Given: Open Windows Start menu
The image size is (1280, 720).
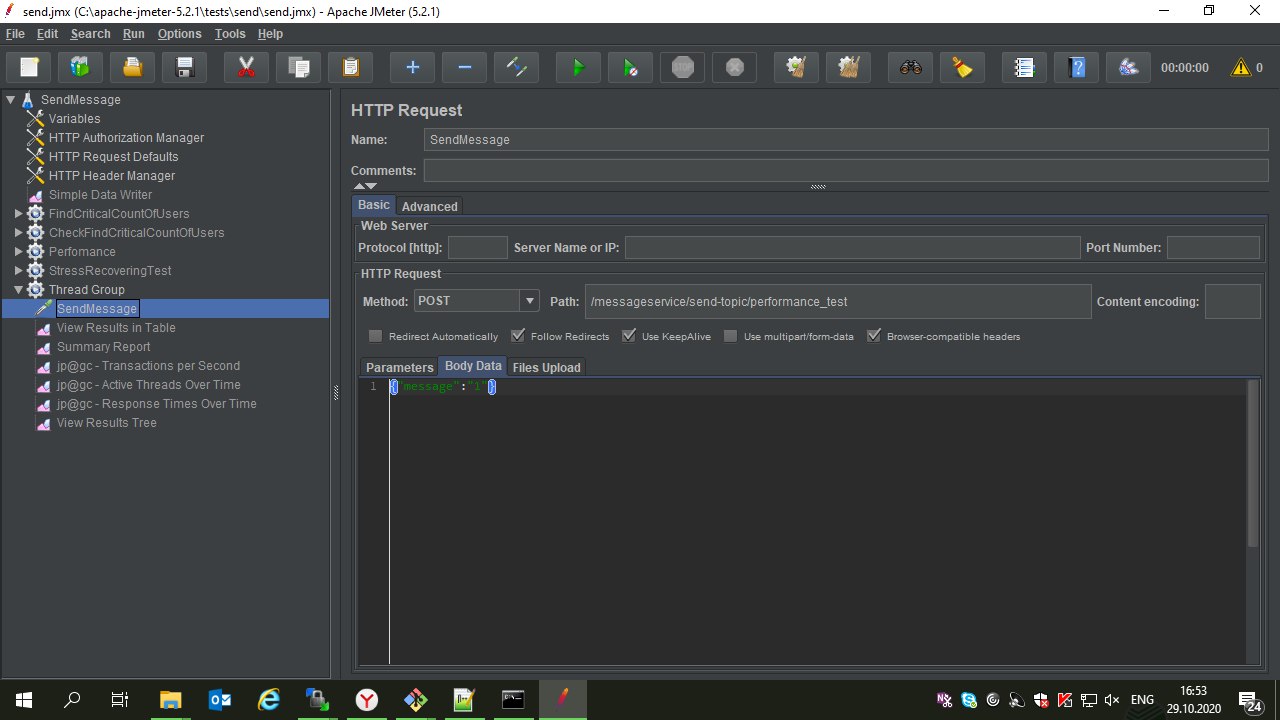Looking at the screenshot, I should (23, 700).
